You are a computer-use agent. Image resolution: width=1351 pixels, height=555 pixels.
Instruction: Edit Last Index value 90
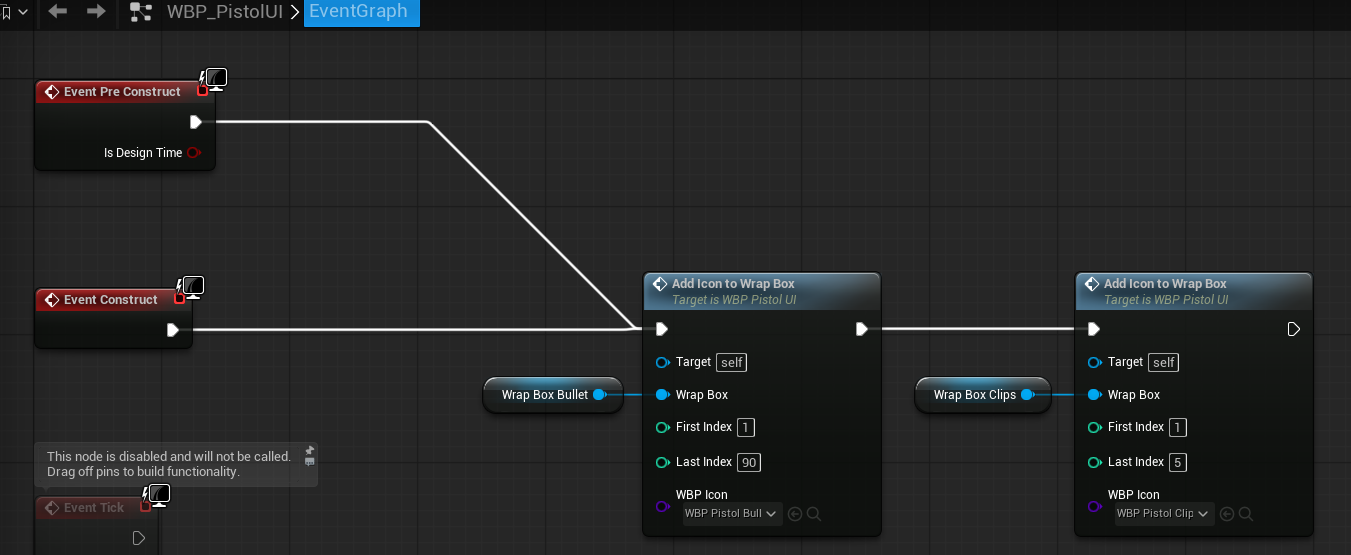(750, 462)
